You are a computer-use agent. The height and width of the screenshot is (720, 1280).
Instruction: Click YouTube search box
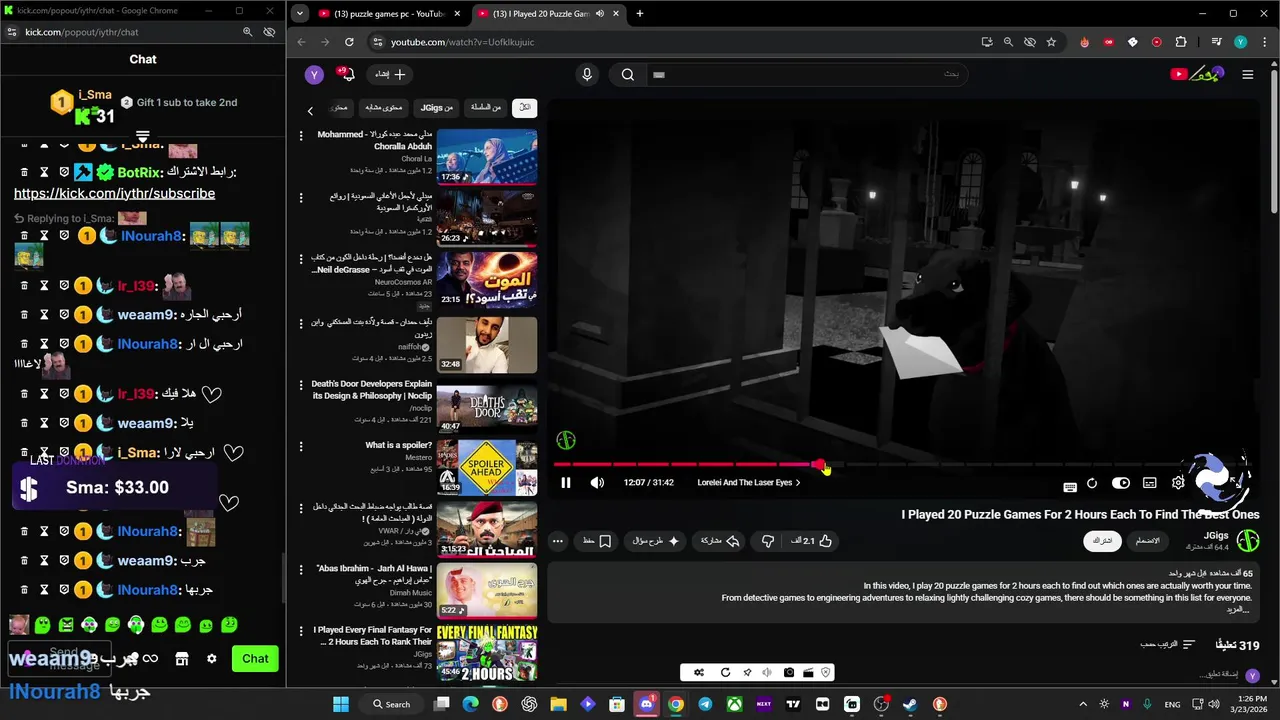[808, 74]
